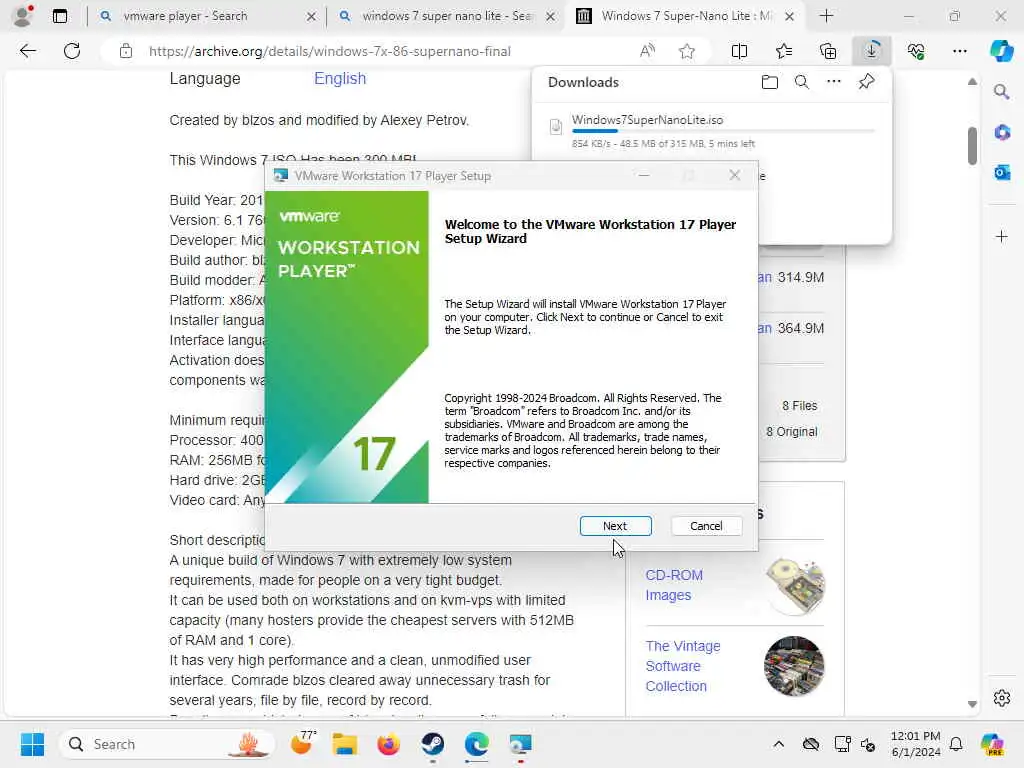This screenshot has height=768, width=1024.
Task: Open sidebar Search icon
Action: tap(1001, 92)
